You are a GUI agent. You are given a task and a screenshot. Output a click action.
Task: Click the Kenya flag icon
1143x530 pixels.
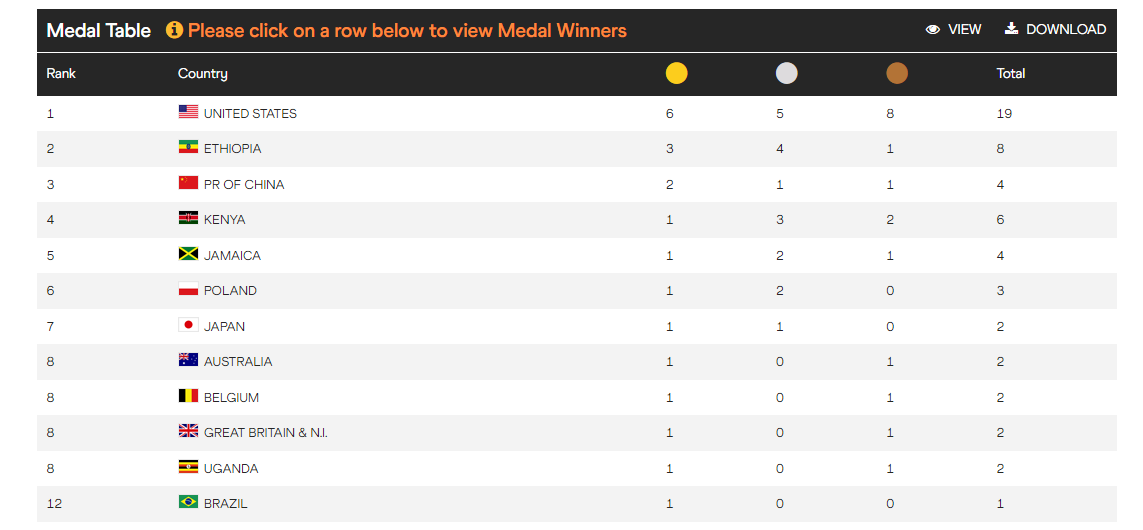[x=188, y=219]
